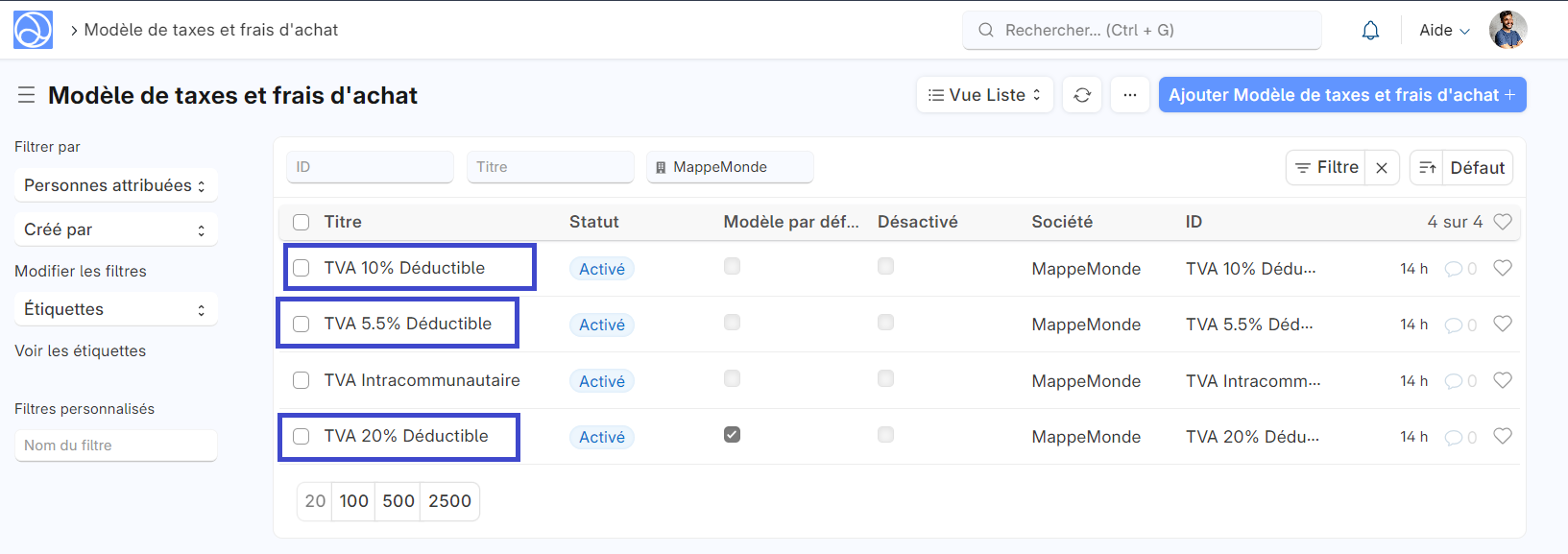Expand Créé par filter dropdown
The width and height of the screenshot is (1568, 554).
click(116, 229)
